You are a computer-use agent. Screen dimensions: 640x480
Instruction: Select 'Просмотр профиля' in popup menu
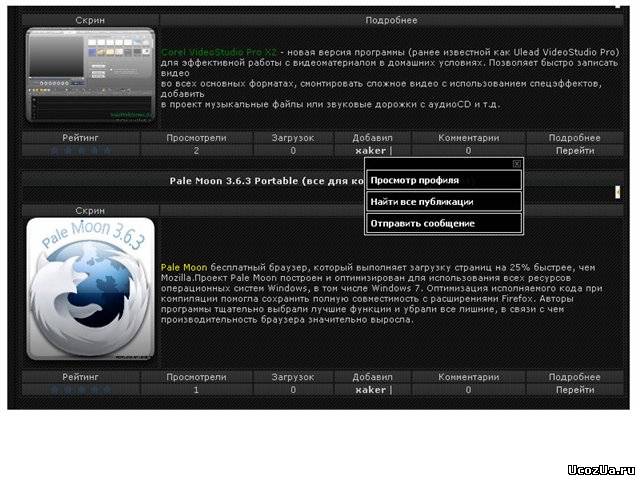443,181
